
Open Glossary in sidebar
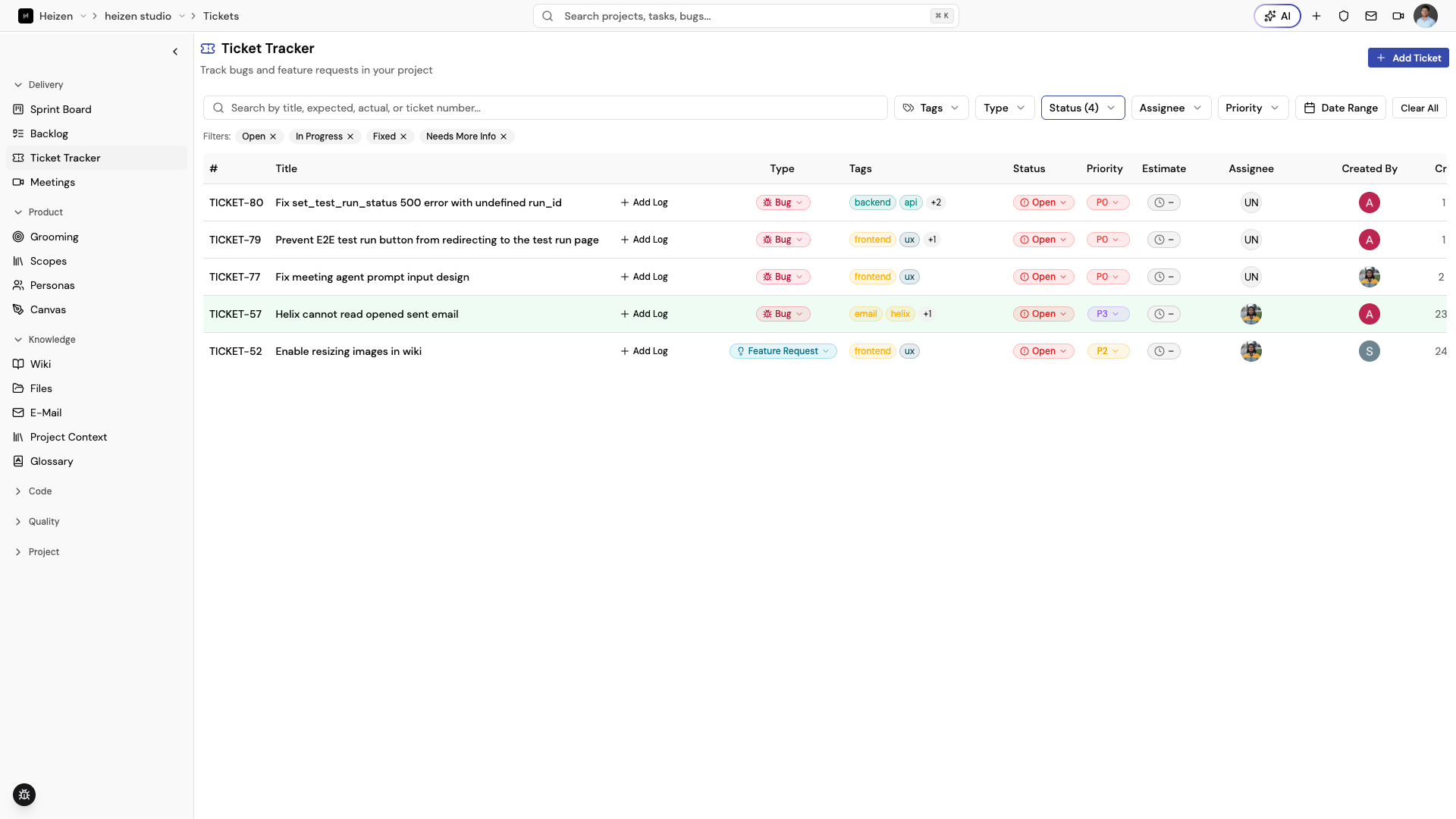coord(96,461)
